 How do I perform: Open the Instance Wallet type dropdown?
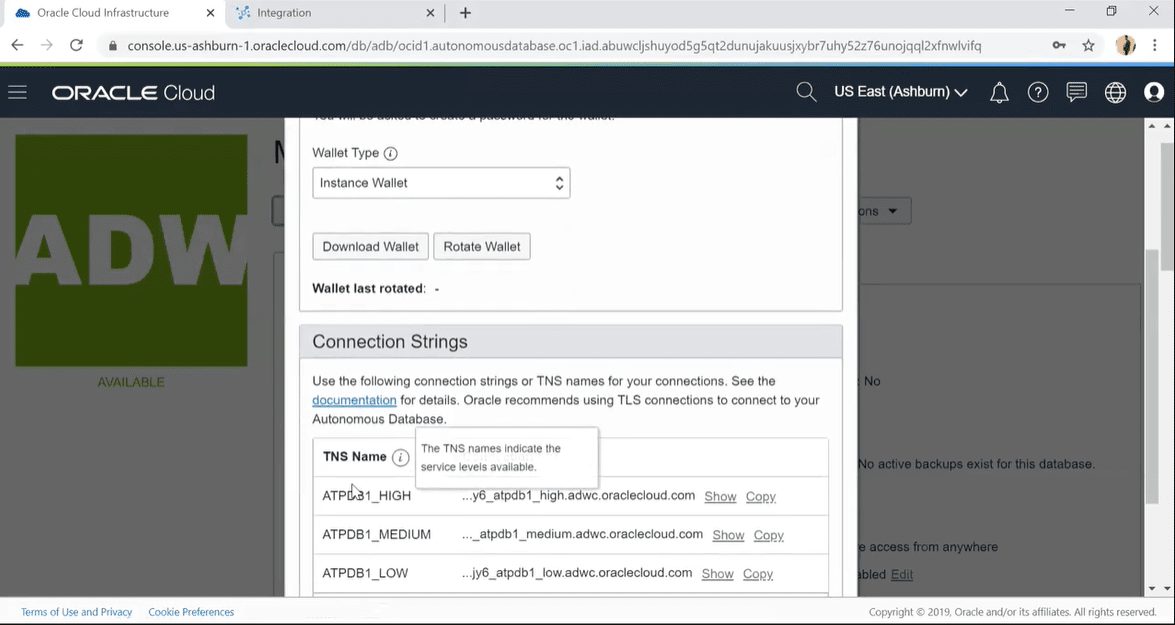coord(441,183)
